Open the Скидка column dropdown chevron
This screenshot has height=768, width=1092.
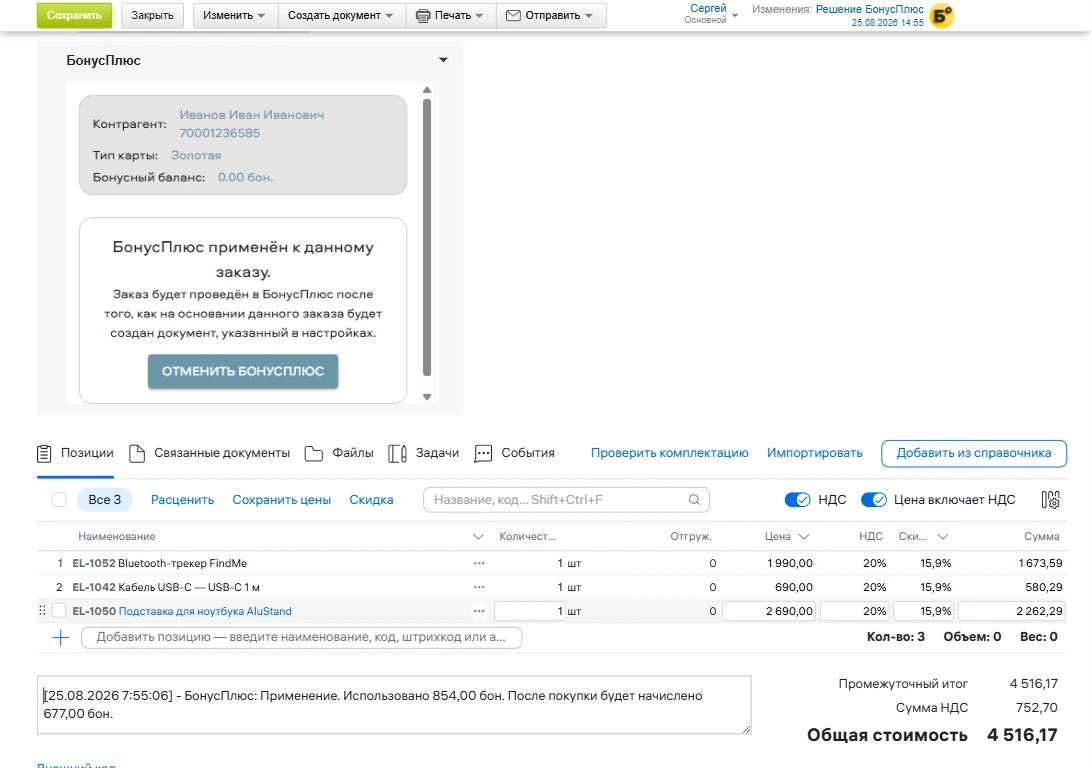943,537
